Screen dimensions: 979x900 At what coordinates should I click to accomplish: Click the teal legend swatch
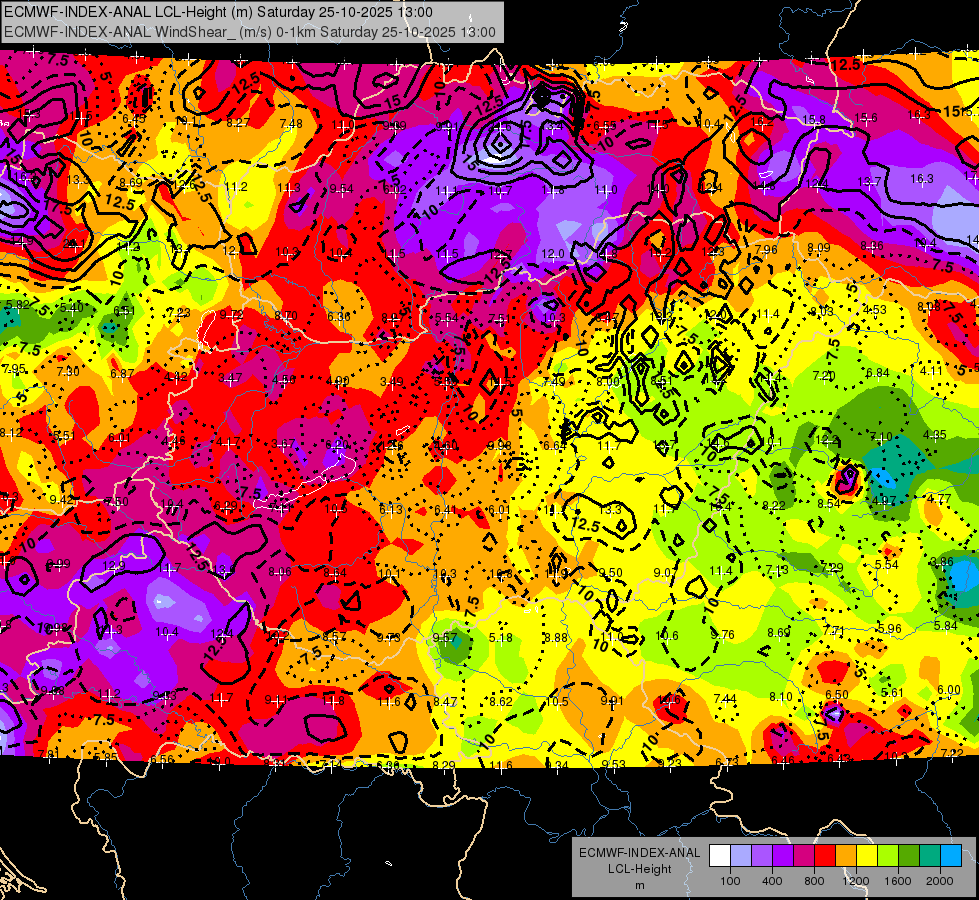click(929, 856)
